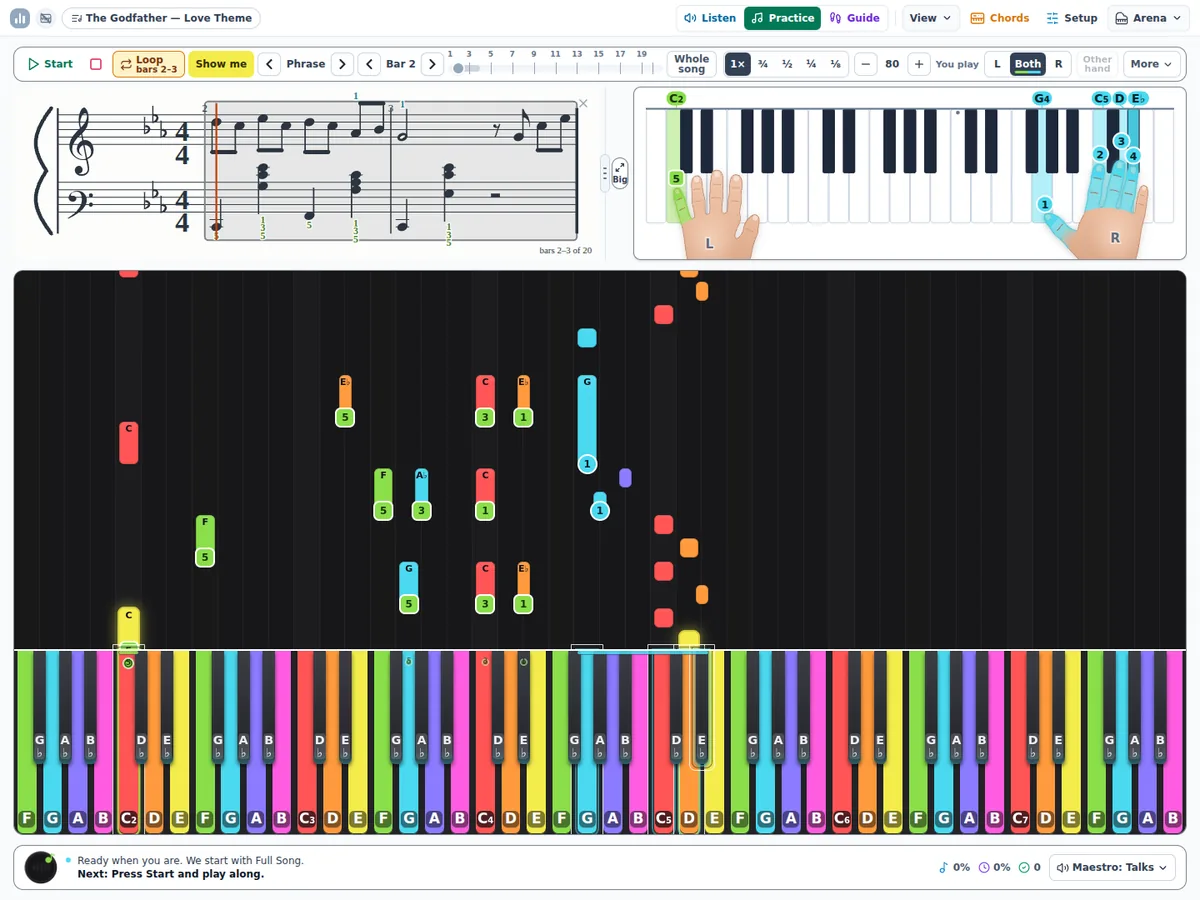Select 1× playback speed
This screenshot has height=900, width=1200.
(x=737, y=64)
